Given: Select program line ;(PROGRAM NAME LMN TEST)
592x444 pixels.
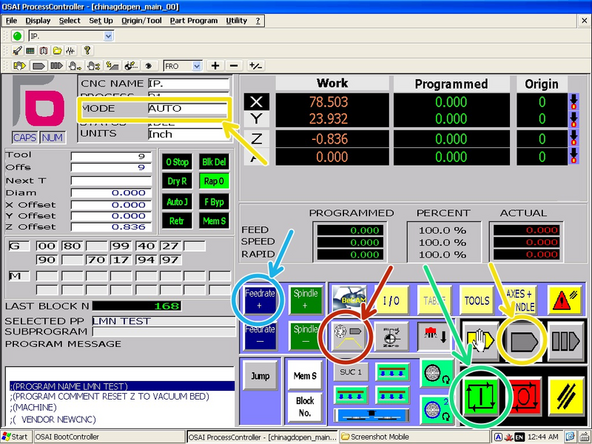Looking at the screenshot, I should pyautogui.click(x=122, y=386).
